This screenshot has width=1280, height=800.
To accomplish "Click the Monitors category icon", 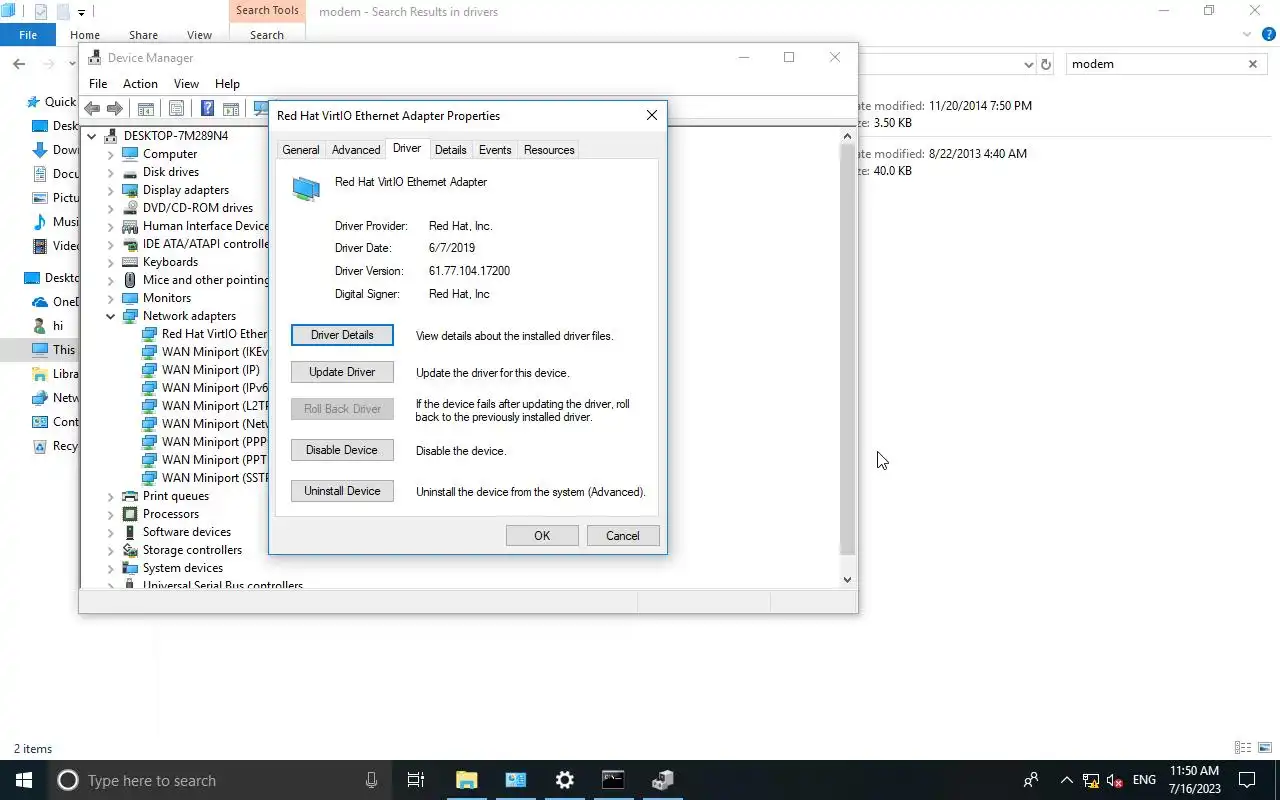I will 130,298.
